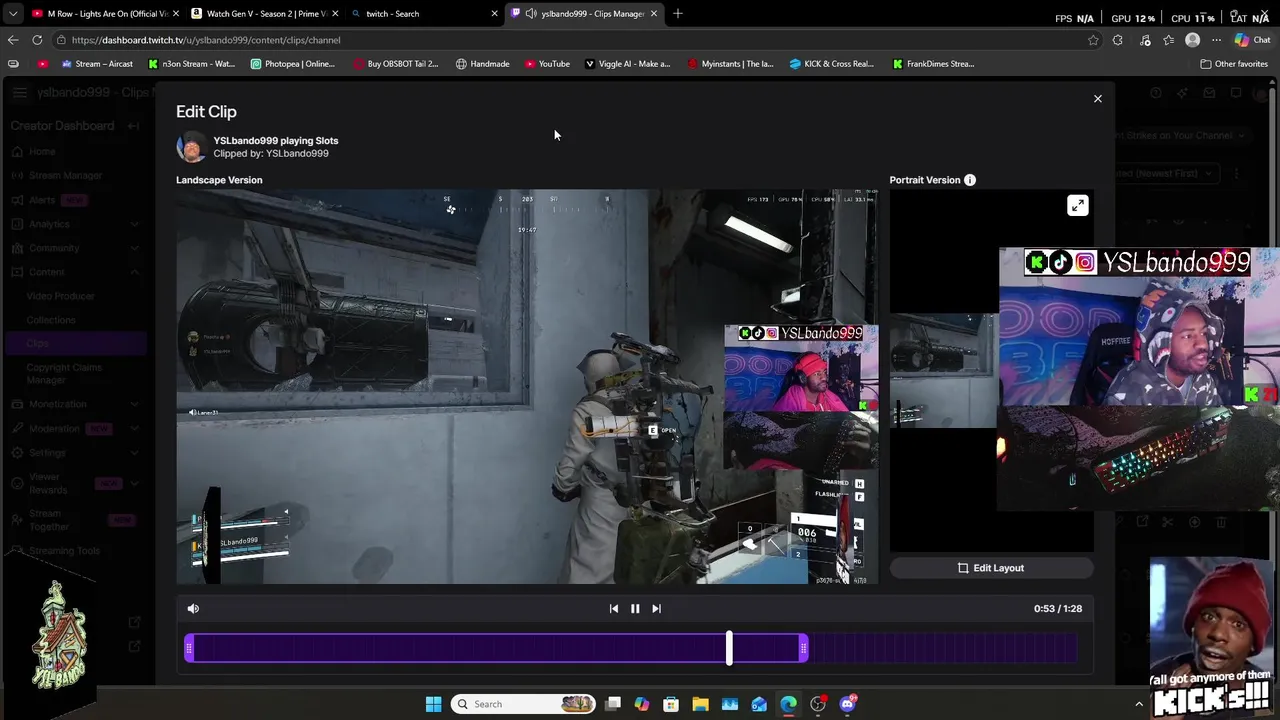Open the Photopea Online bookmark
The width and height of the screenshot is (1280, 720).
tap(292, 64)
